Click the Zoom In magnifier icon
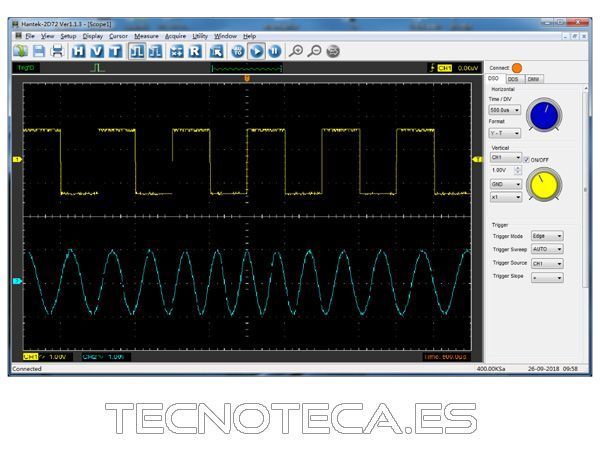 pyautogui.click(x=296, y=51)
